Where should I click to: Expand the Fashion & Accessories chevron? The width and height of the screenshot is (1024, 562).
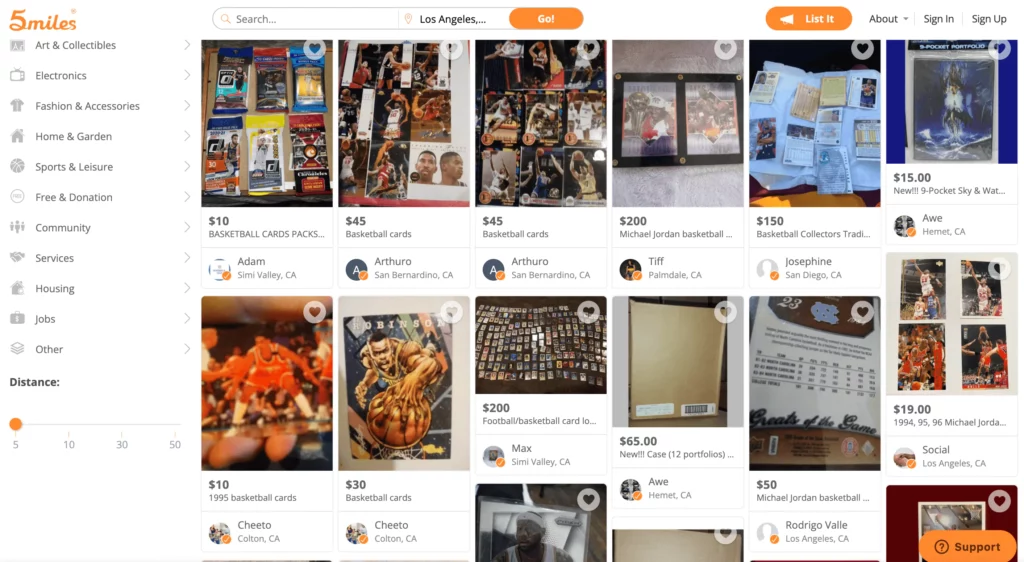tap(187, 106)
